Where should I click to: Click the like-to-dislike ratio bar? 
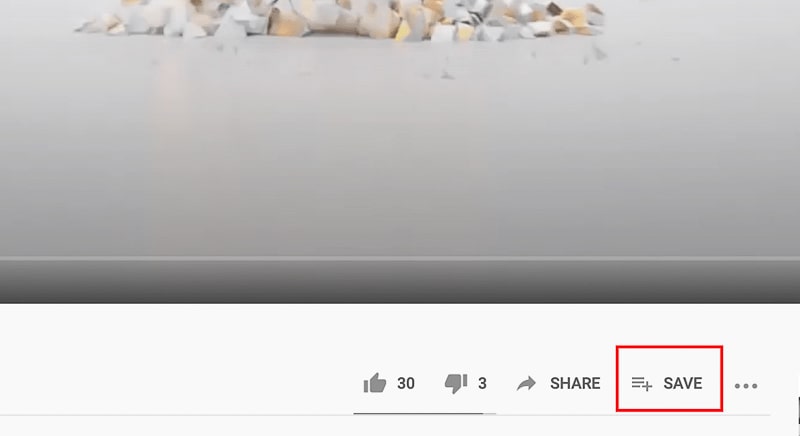(424, 414)
